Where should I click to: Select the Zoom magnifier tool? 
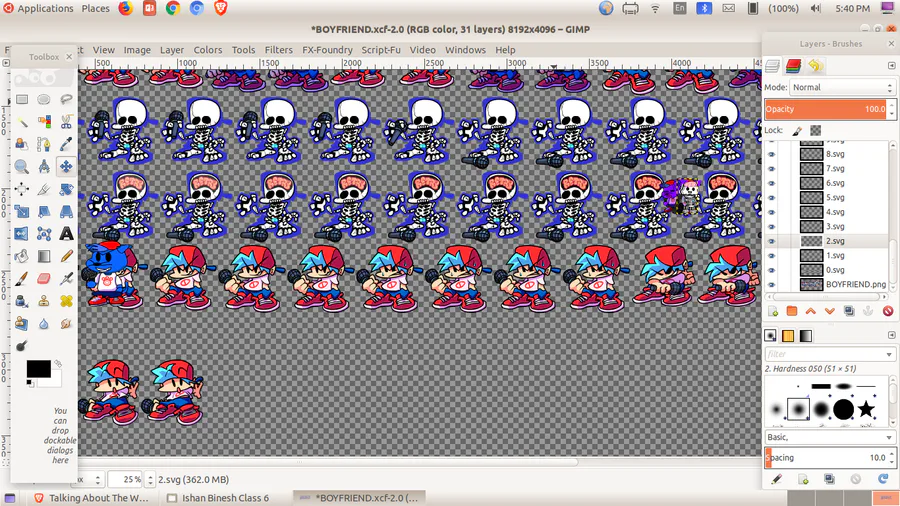pyautogui.click(x=22, y=166)
